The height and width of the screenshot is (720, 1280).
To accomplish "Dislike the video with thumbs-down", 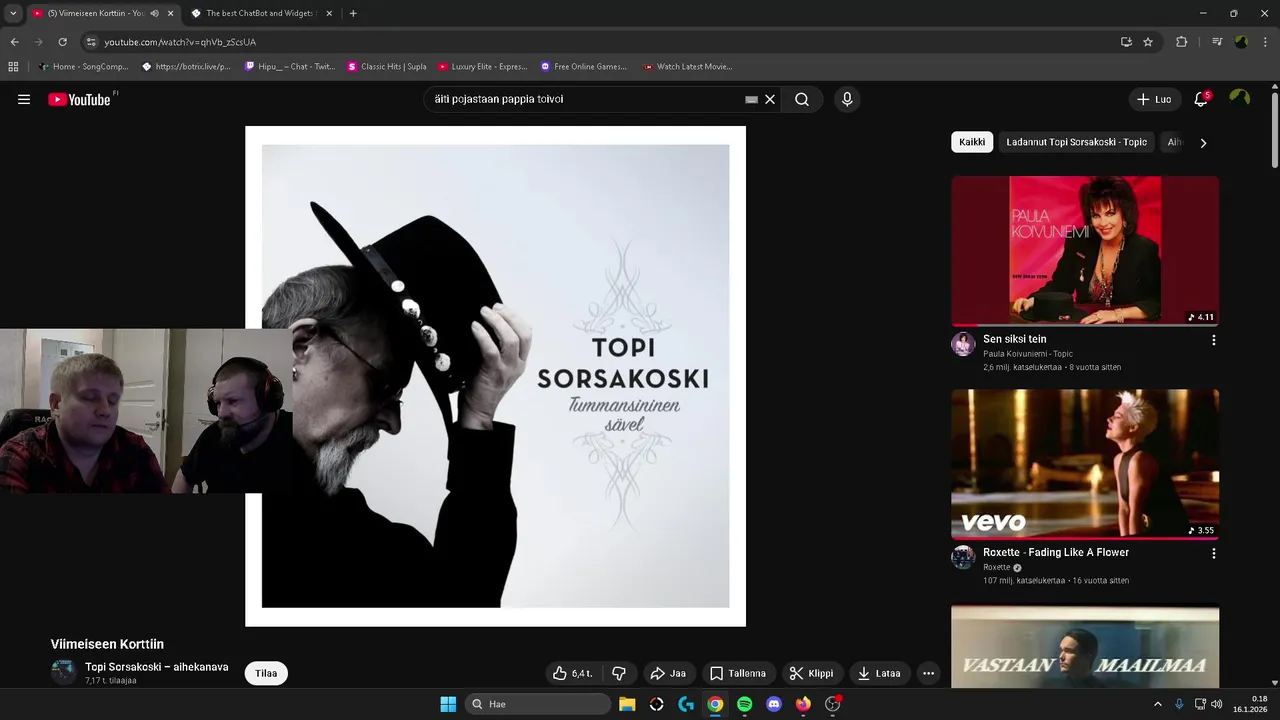I will click(619, 673).
